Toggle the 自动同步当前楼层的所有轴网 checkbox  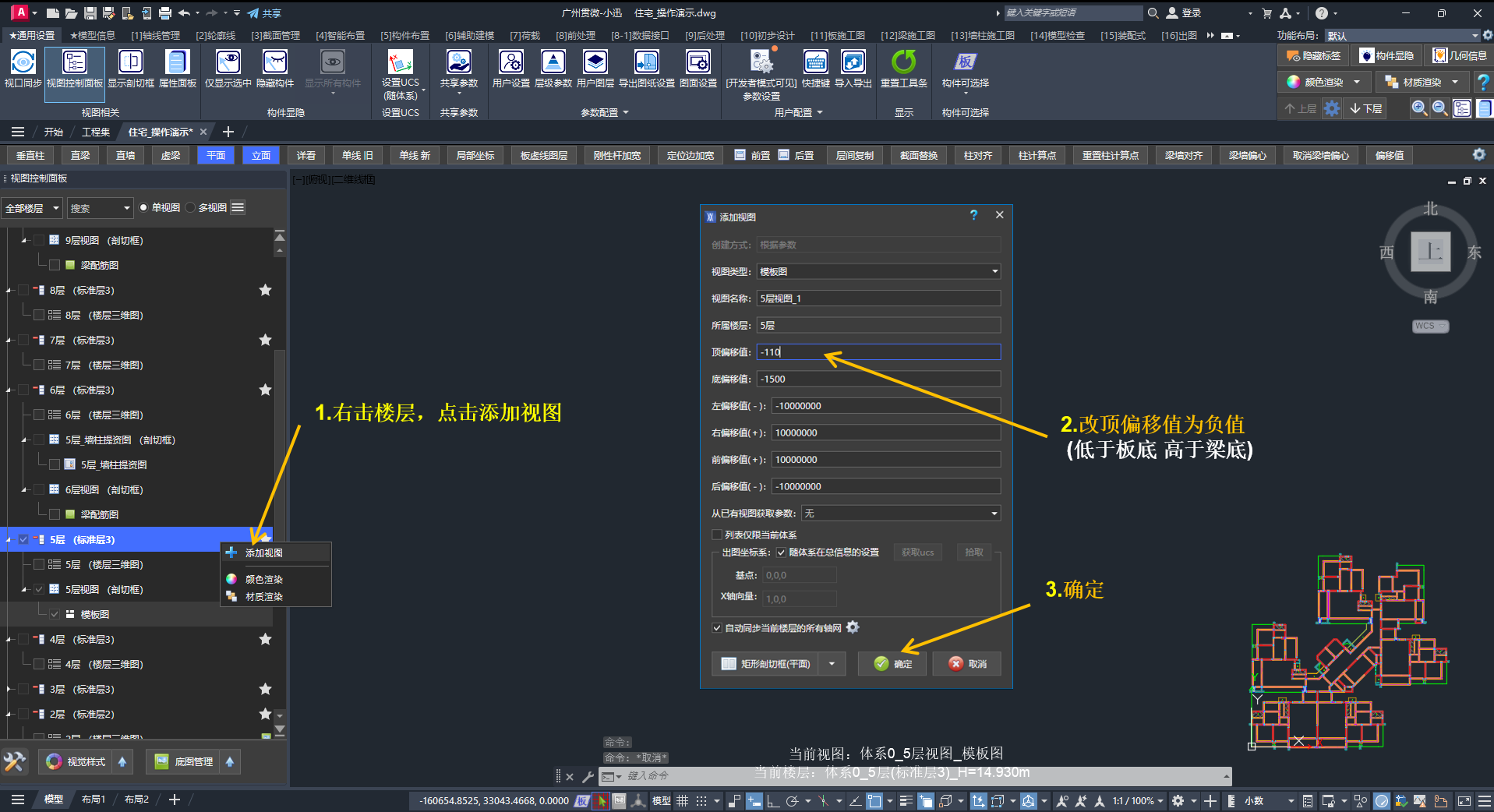[x=717, y=628]
